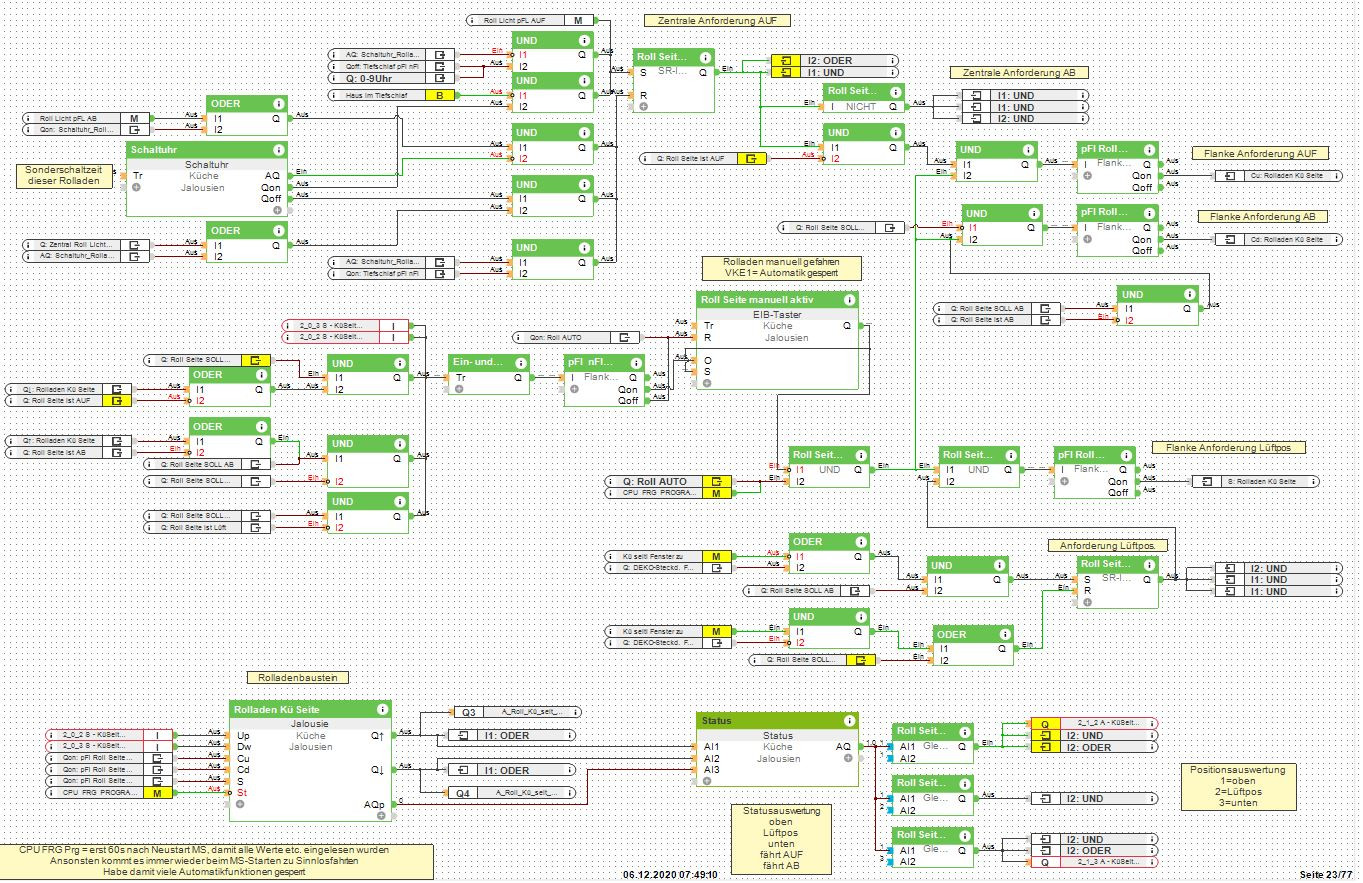Viewport: 1363px width, 883px height.
Task: Expand the plus on Ein- und... block
Action: (460, 388)
